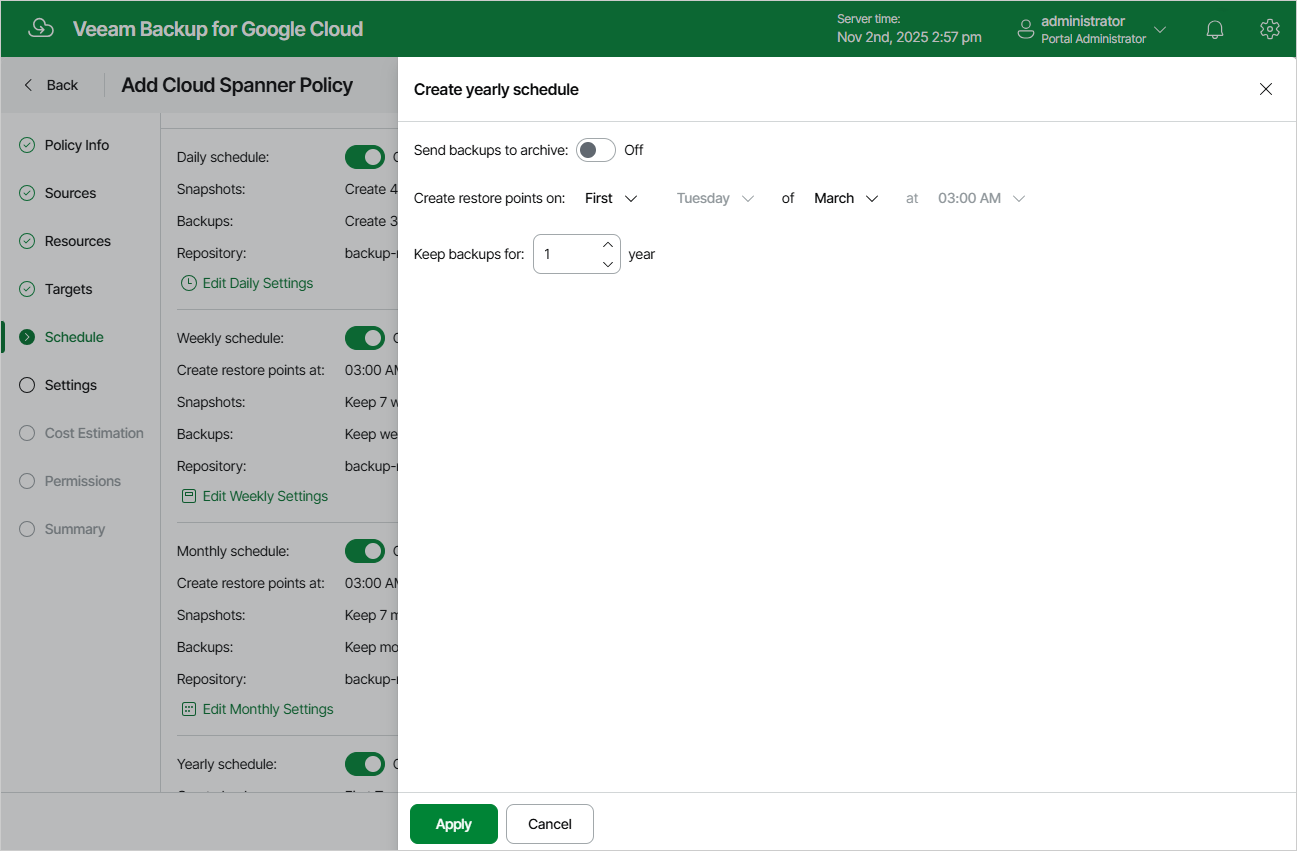Image resolution: width=1297 pixels, height=851 pixels.
Task: Close the Create yearly schedule panel
Action: click(x=1266, y=89)
